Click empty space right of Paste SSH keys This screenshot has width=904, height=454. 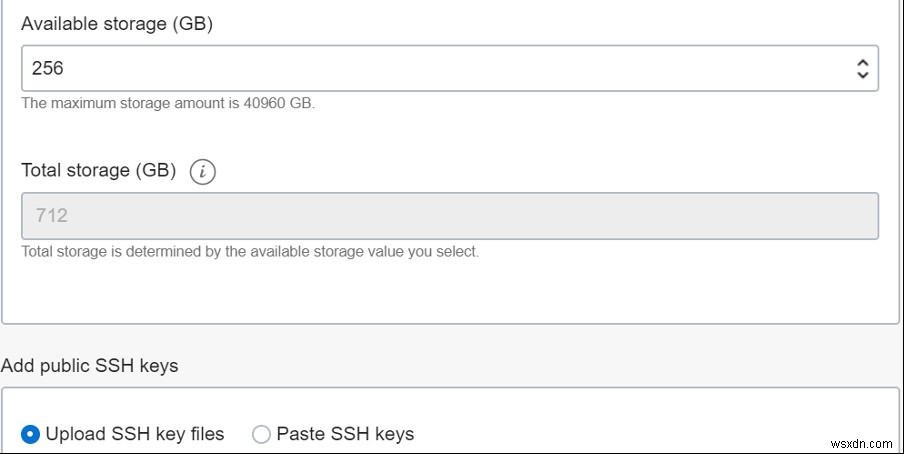[650, 434]
